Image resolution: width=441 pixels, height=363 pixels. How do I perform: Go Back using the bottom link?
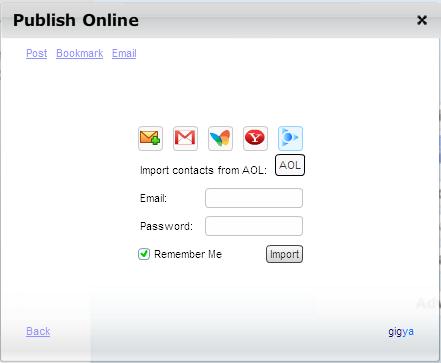(38, 331)
